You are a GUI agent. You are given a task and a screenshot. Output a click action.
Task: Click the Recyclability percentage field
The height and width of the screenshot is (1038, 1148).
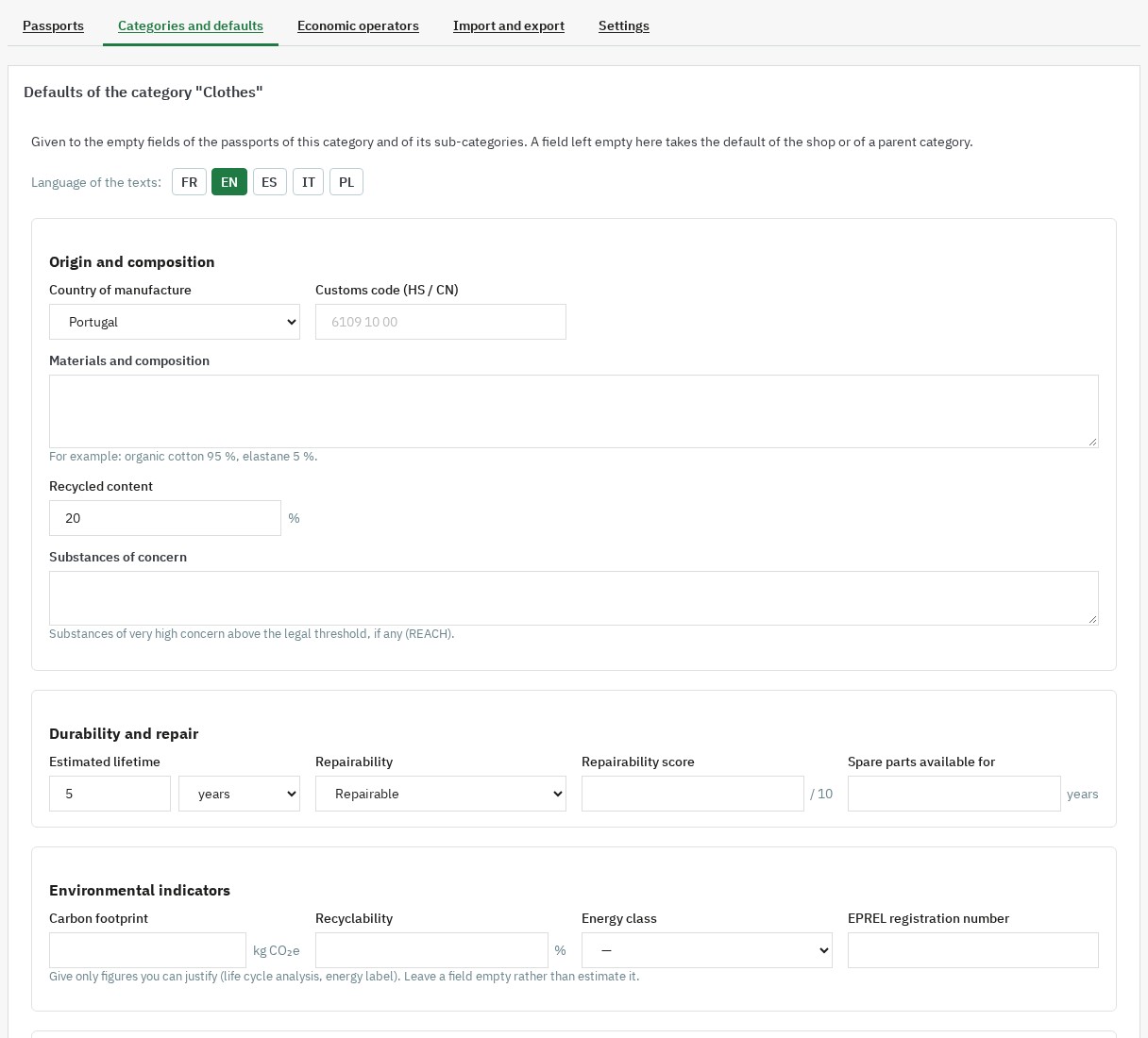point(431,950)
